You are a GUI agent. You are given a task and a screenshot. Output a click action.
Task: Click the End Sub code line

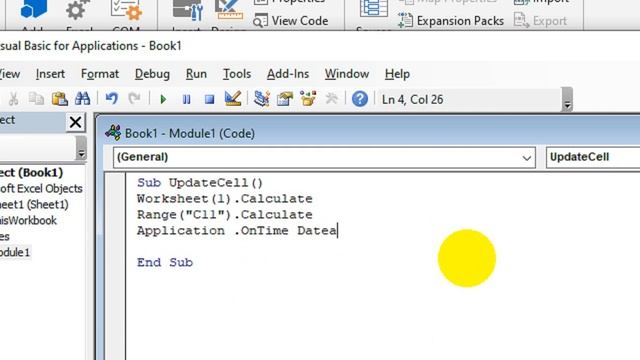tap(165, 262)
